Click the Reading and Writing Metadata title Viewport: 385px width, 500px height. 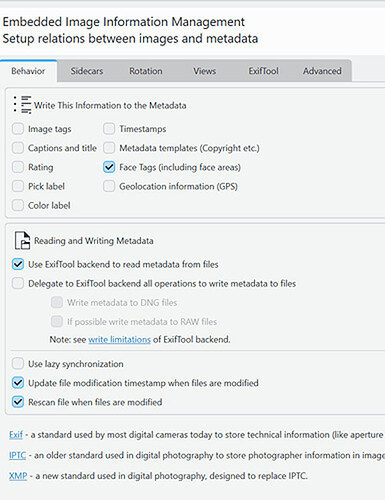94,241
